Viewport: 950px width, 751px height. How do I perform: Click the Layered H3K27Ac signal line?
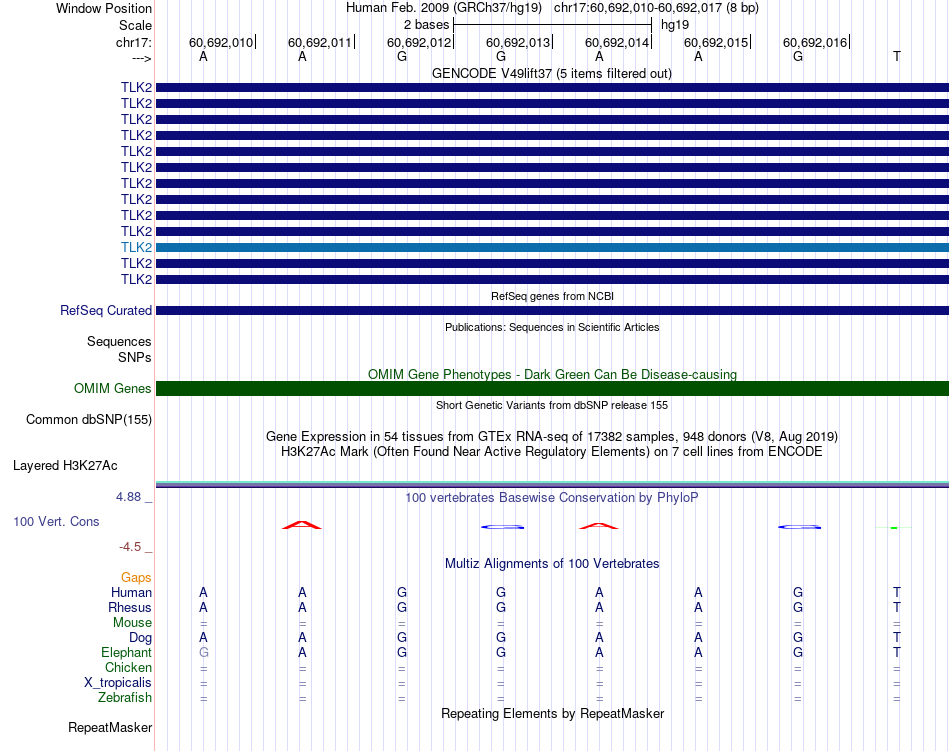point(552,484)
